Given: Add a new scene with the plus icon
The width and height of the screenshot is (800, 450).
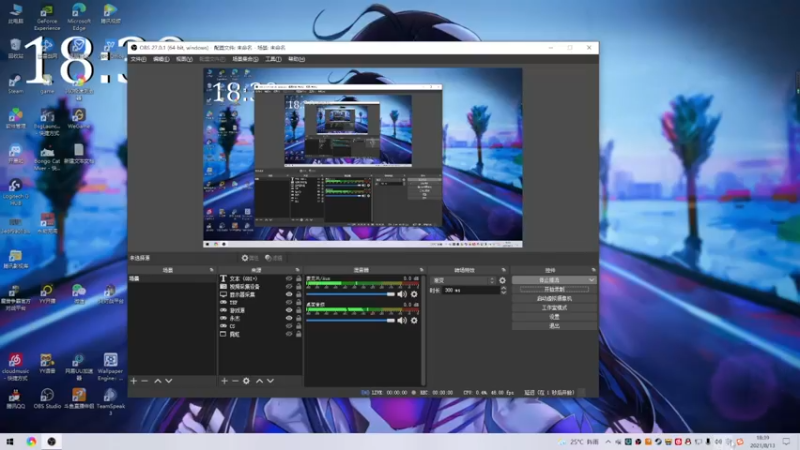Looking at the screenshot, I should click(134, 381).
